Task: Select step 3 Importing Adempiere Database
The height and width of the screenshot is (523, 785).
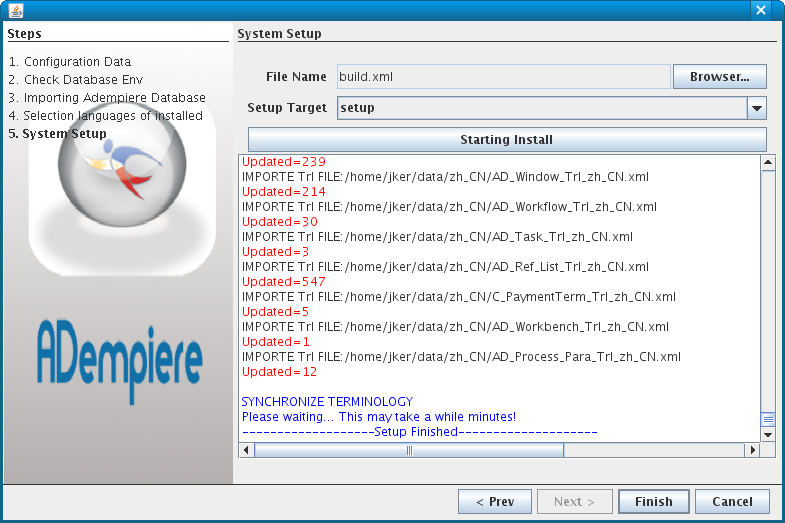Action: tap(107, 98)
